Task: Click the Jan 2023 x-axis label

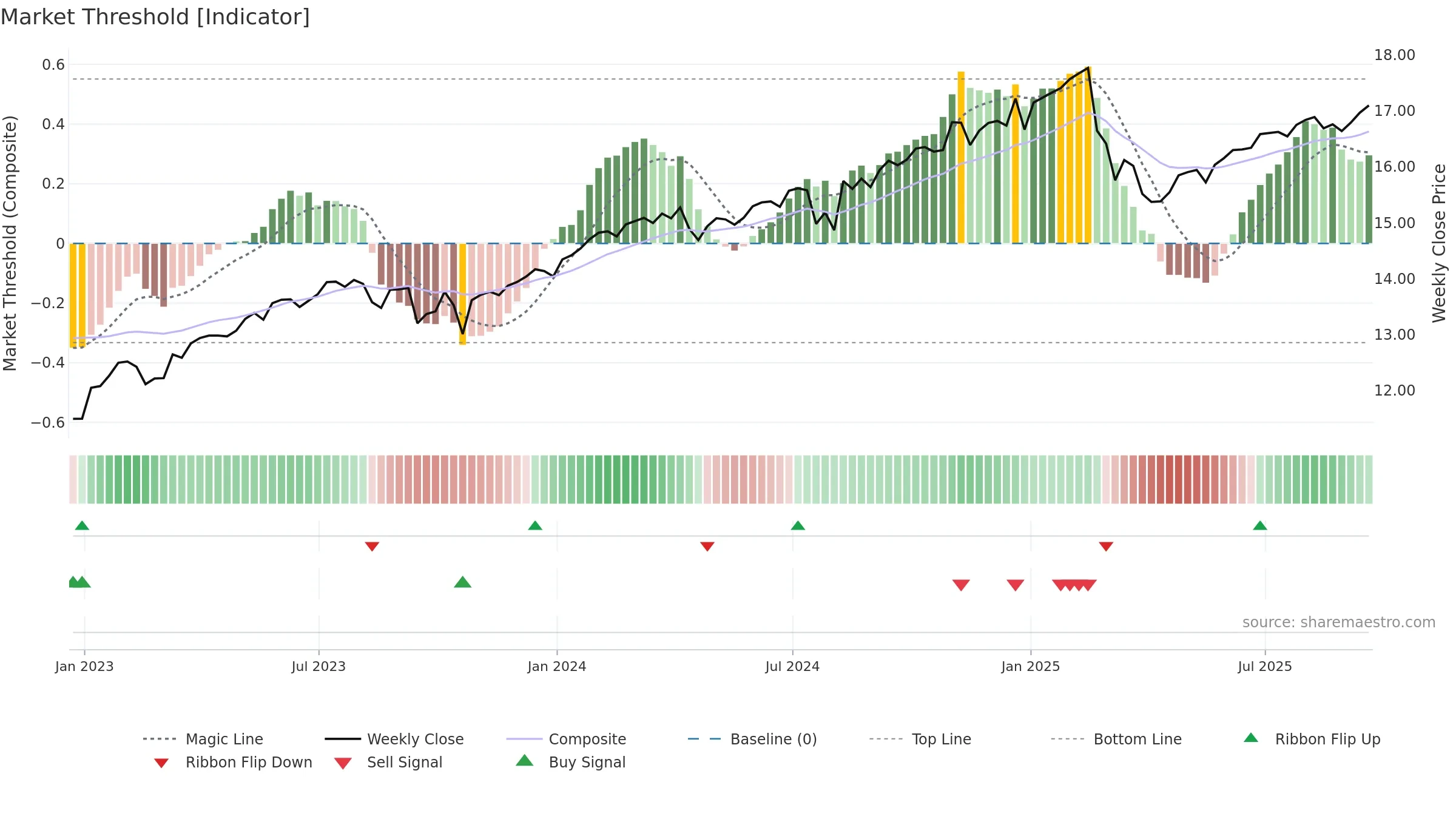Action: tap(84, 667)
